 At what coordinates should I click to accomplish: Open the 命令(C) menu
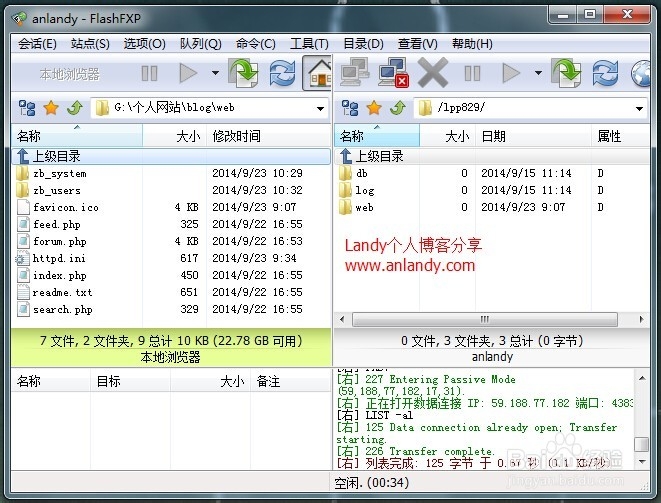[x=255, y=44]
